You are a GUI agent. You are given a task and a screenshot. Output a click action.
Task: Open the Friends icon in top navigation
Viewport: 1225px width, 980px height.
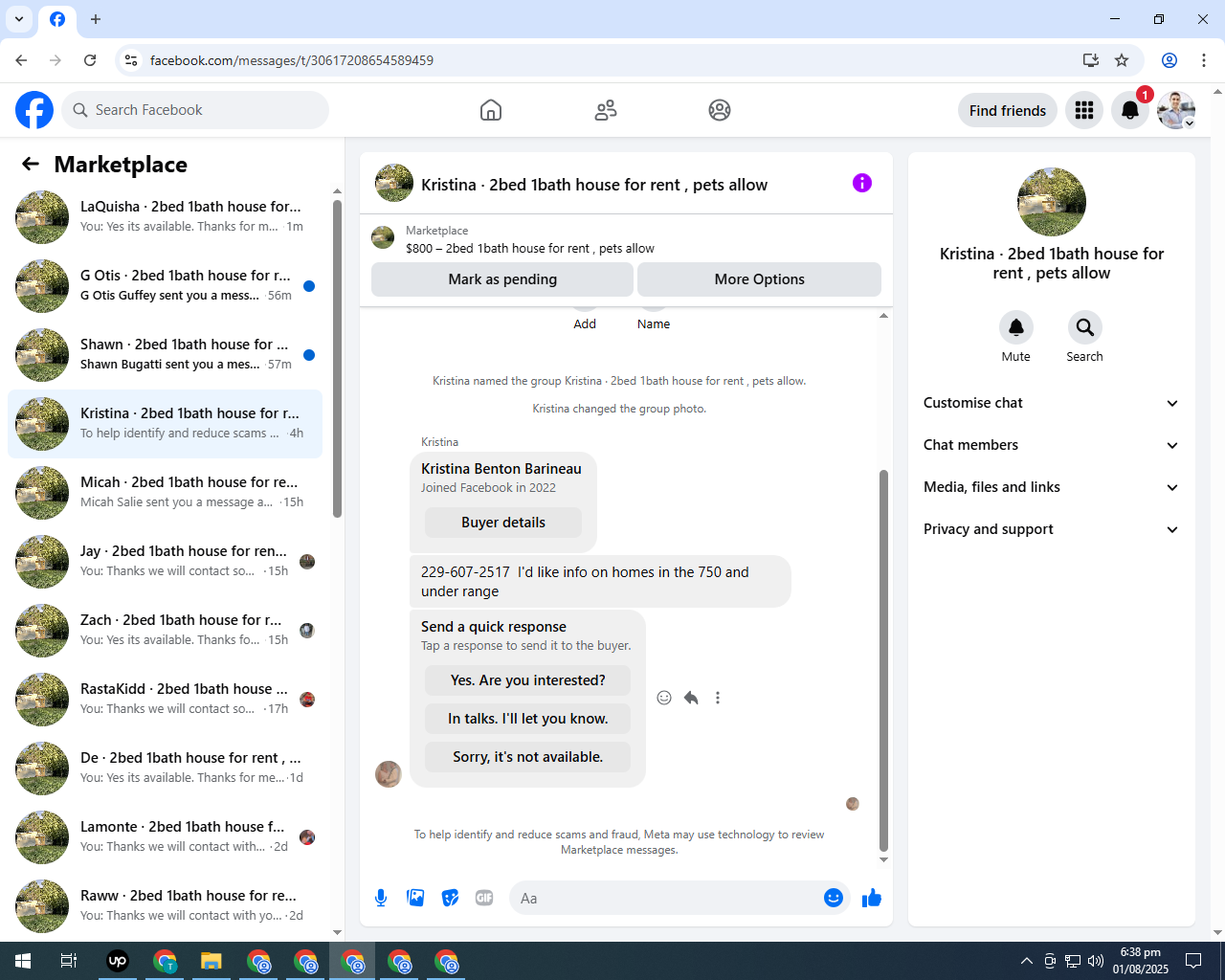coord(606,110)
